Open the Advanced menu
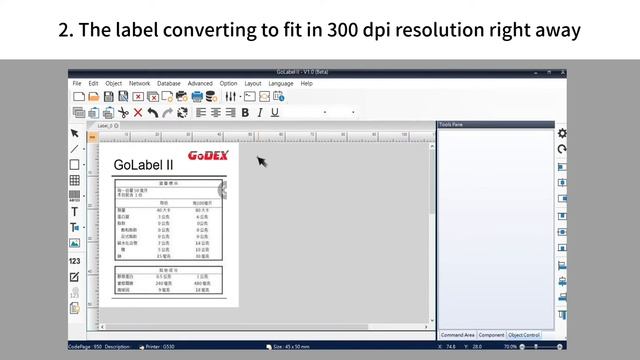Viewport: 640px width, 360px height. [200, 83]
